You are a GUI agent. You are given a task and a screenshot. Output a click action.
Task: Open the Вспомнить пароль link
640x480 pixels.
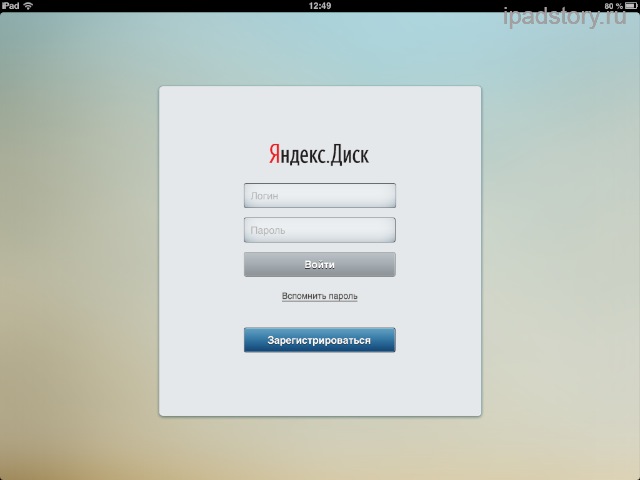pyautogui.click(x=320, y=296)
